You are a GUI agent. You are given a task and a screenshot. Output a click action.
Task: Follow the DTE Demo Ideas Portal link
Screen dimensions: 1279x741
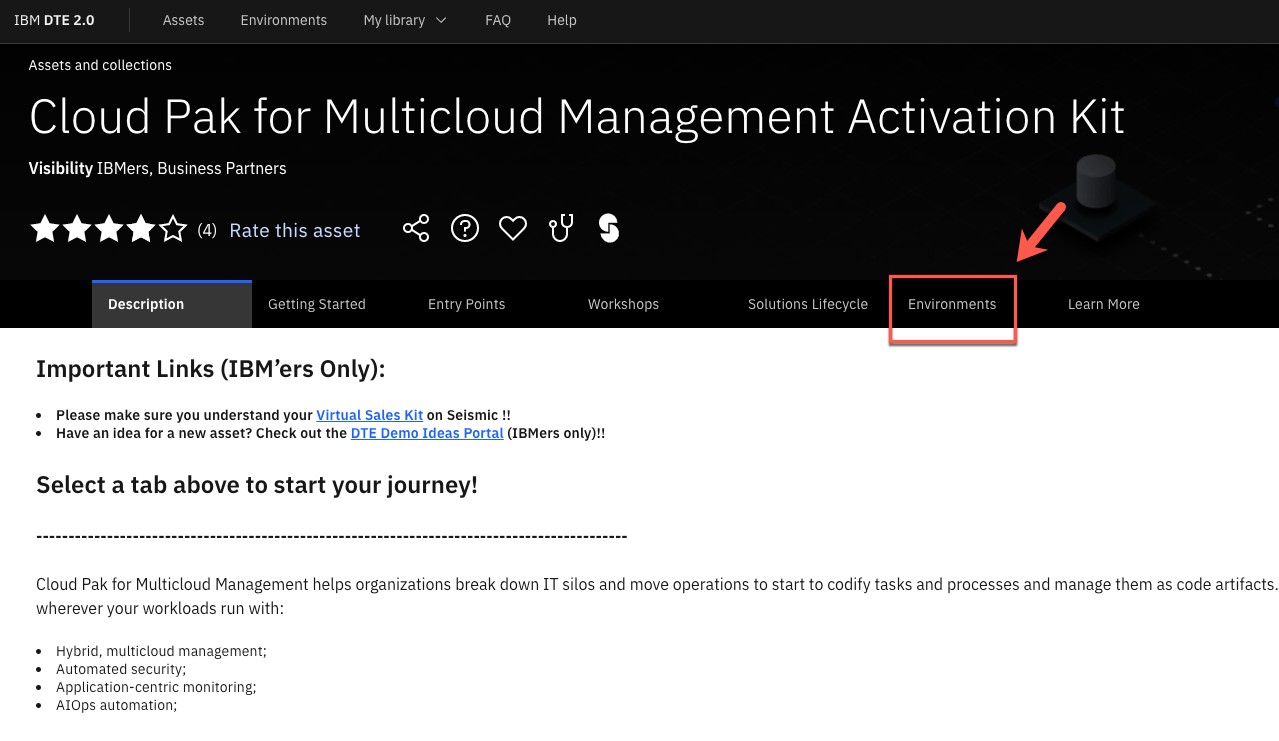(x=427, y=433)
